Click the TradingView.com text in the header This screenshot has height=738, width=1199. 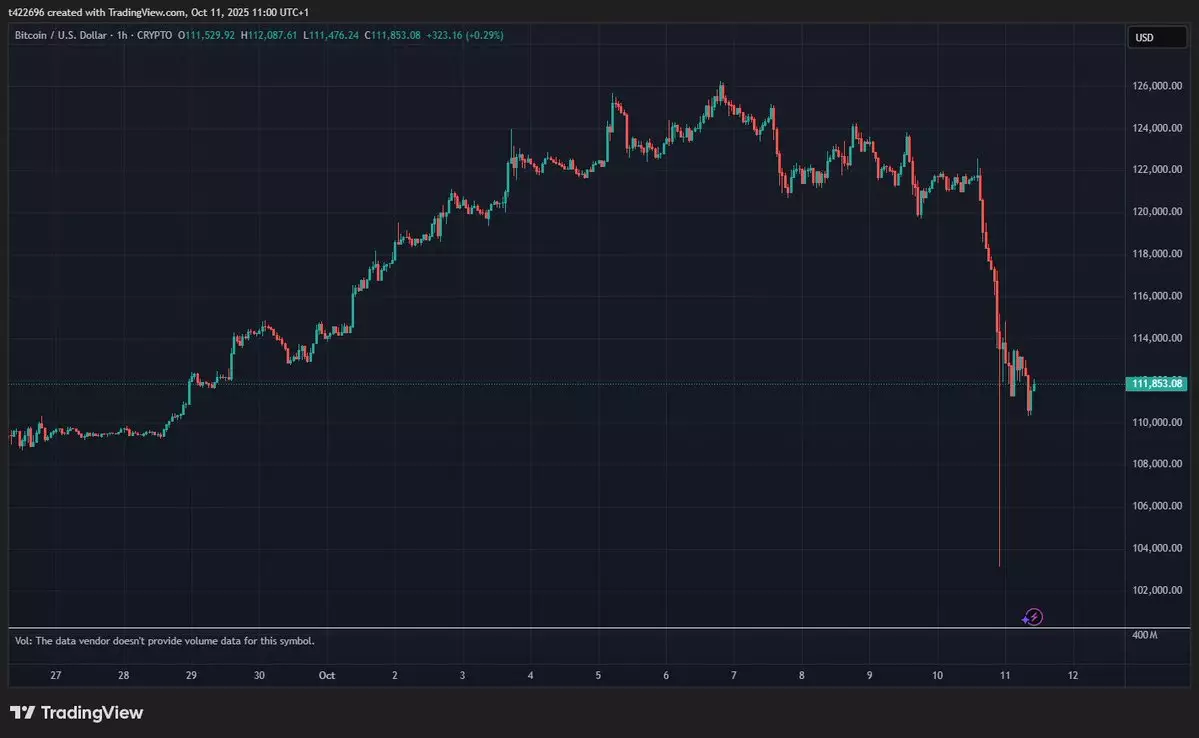(145, 13)
